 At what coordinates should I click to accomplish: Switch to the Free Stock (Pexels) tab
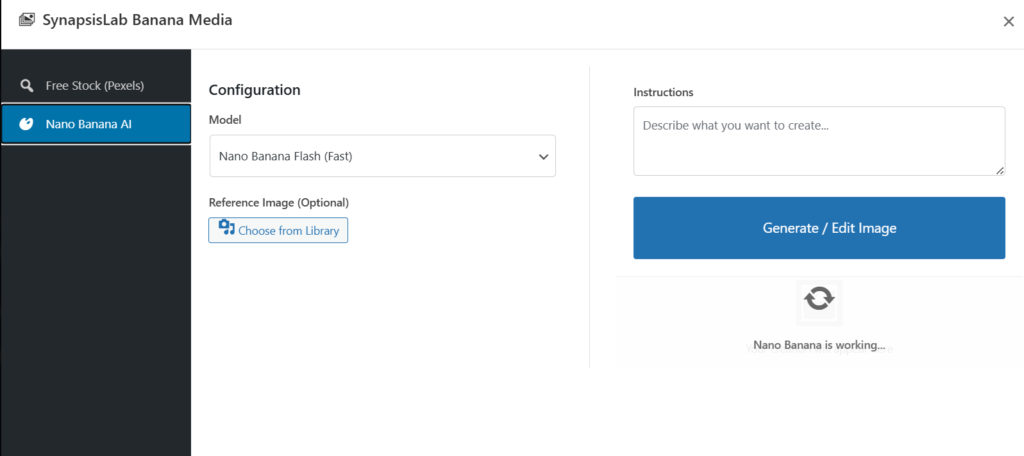(x=95, y=85)
